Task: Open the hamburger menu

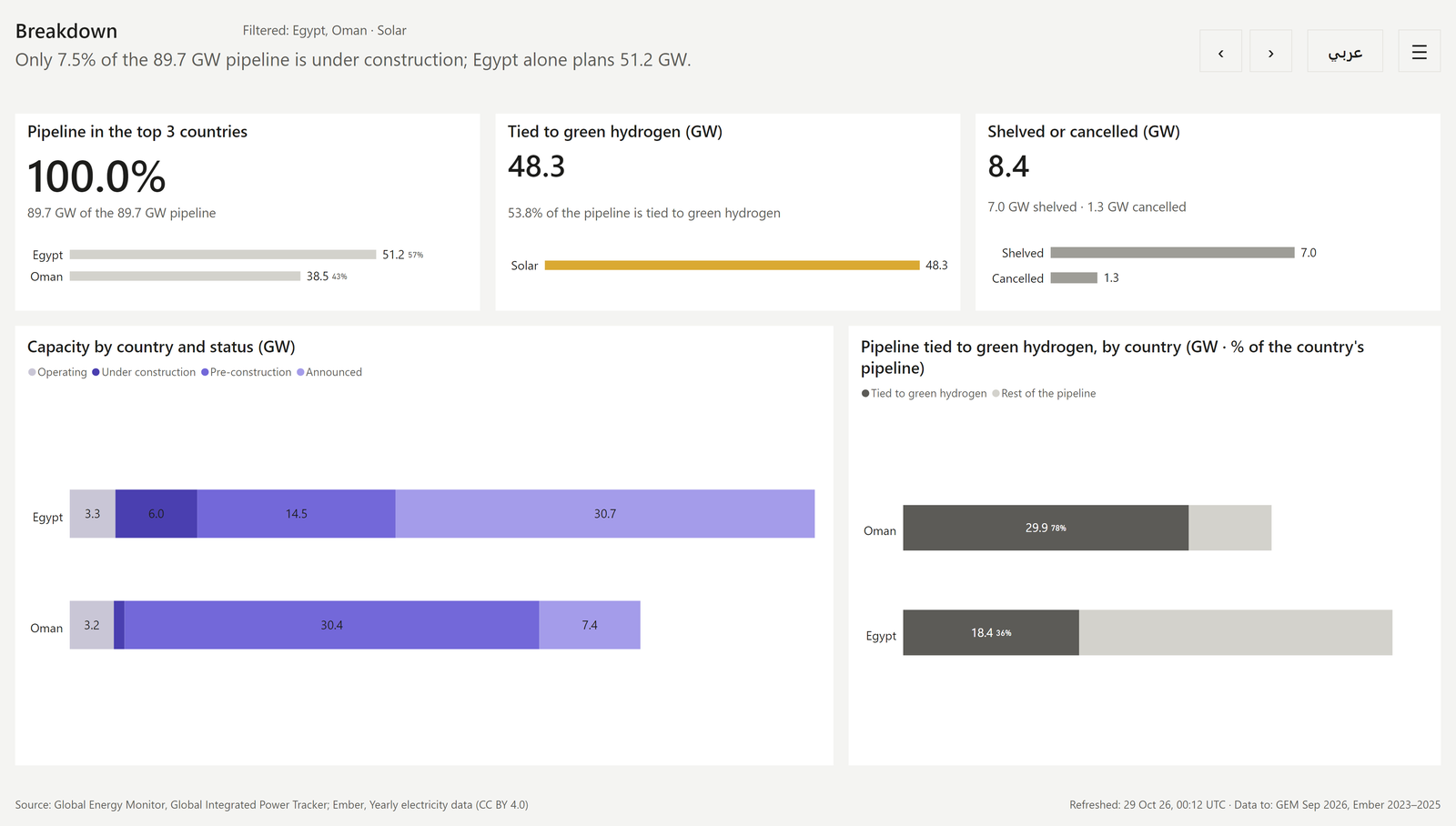Action: pos(1419,51)
